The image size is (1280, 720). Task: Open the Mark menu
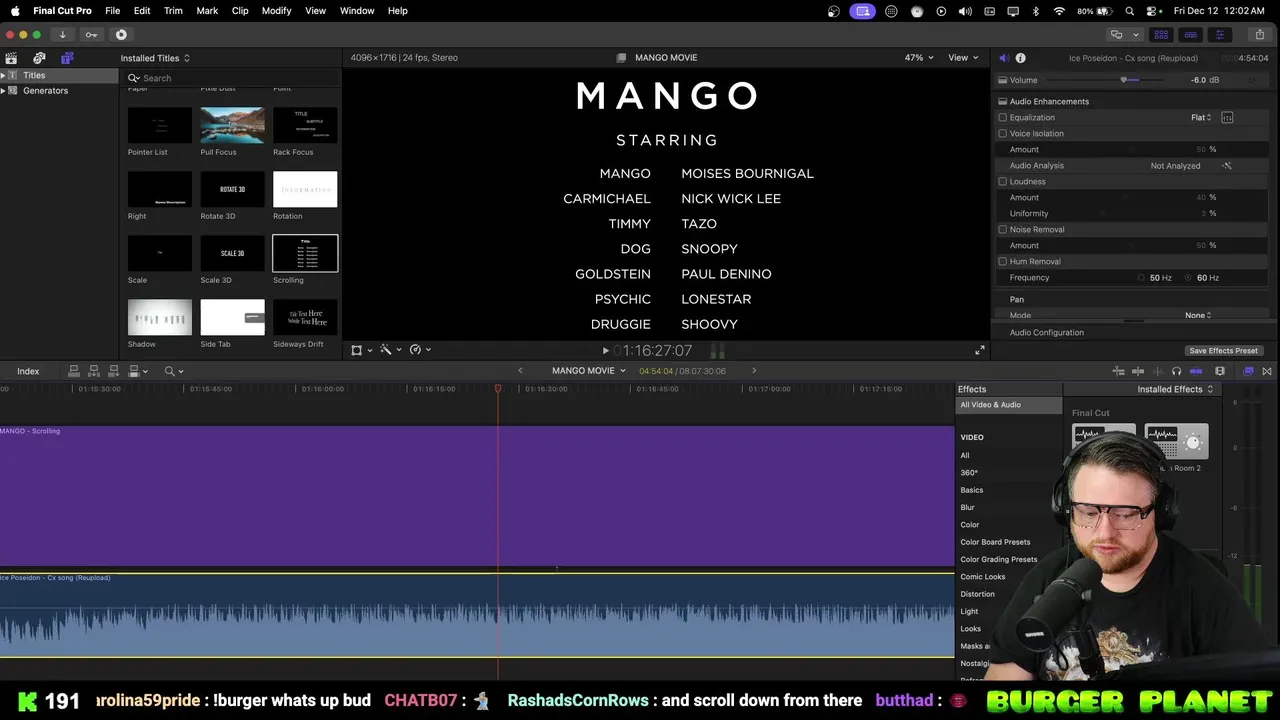[207, 11]
